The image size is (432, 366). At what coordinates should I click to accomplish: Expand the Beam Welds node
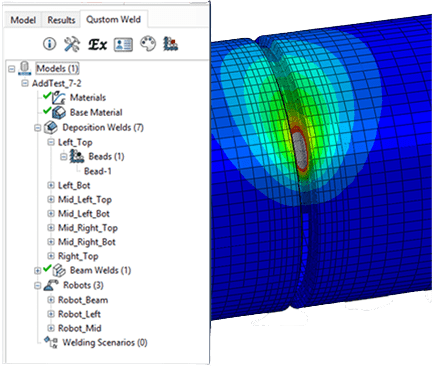pos(38,271)
